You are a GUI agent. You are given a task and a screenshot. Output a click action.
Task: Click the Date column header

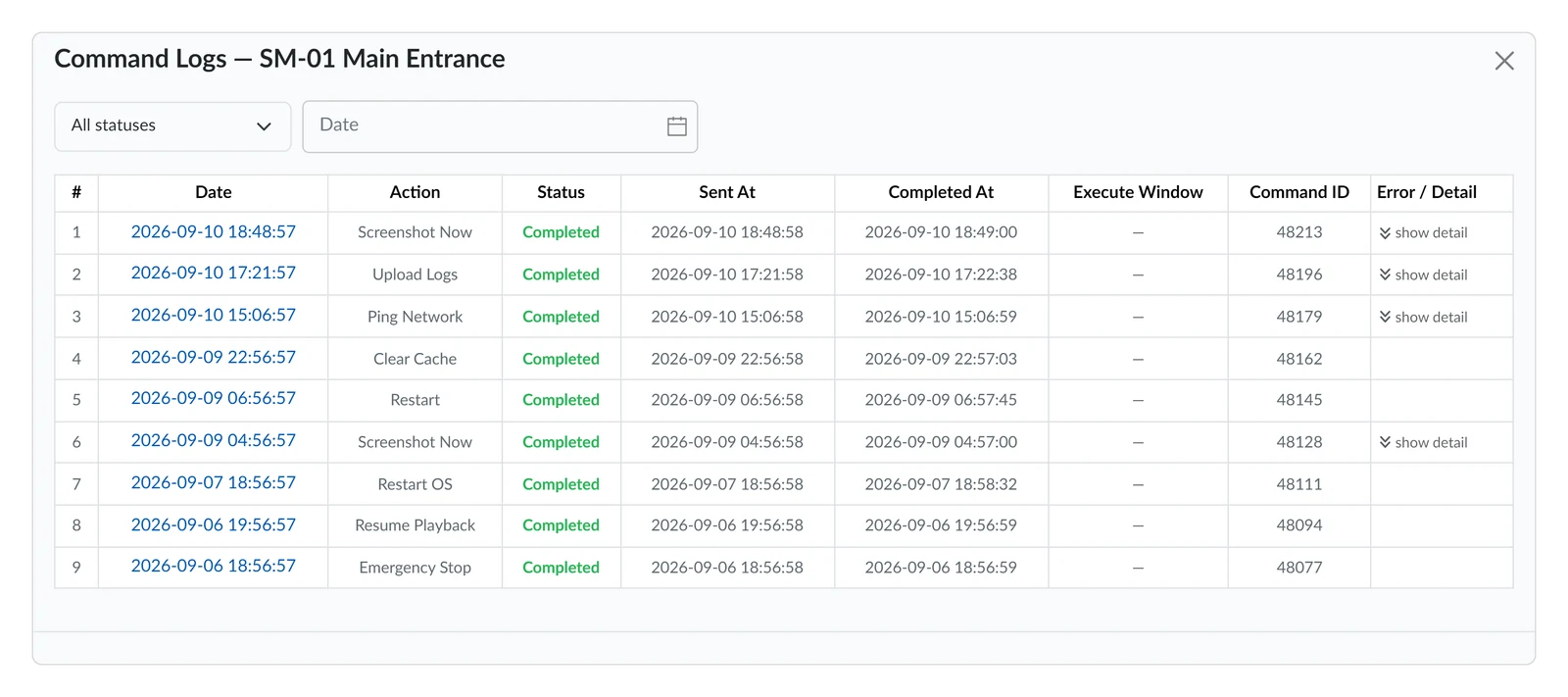coord(214,193)
